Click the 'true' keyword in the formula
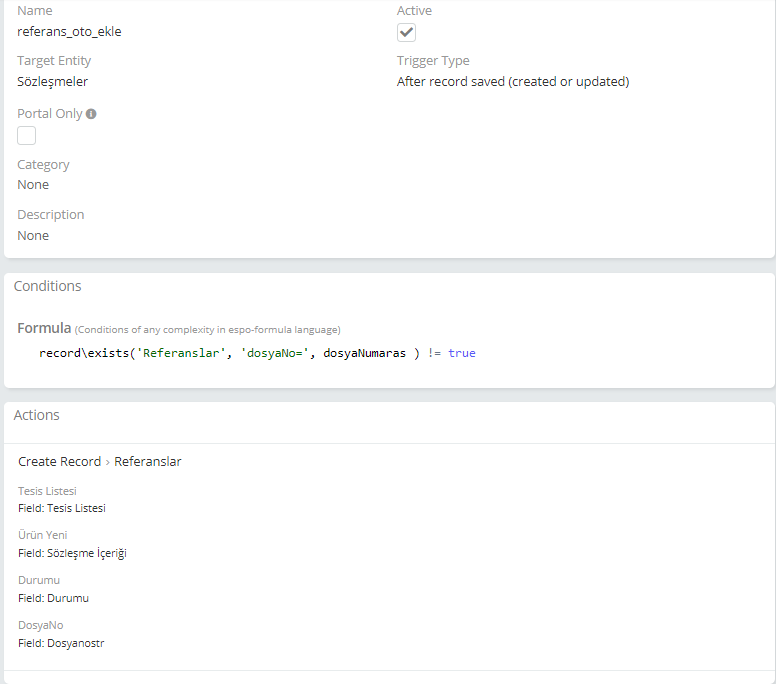Viewport: 776px width, 684px height. (x=462, y=353)
